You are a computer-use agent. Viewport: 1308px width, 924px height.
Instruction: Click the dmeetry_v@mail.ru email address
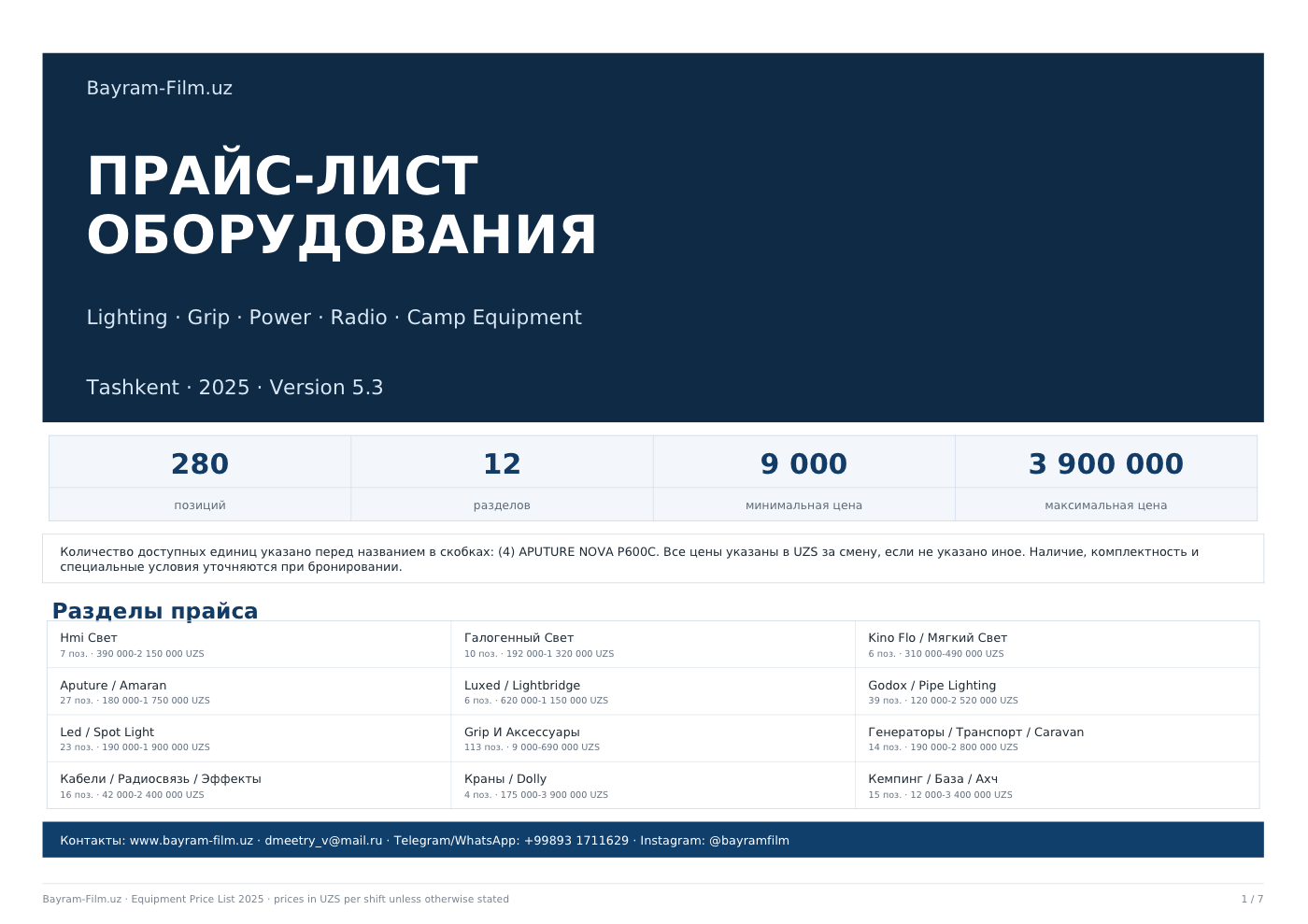[323, 841]
